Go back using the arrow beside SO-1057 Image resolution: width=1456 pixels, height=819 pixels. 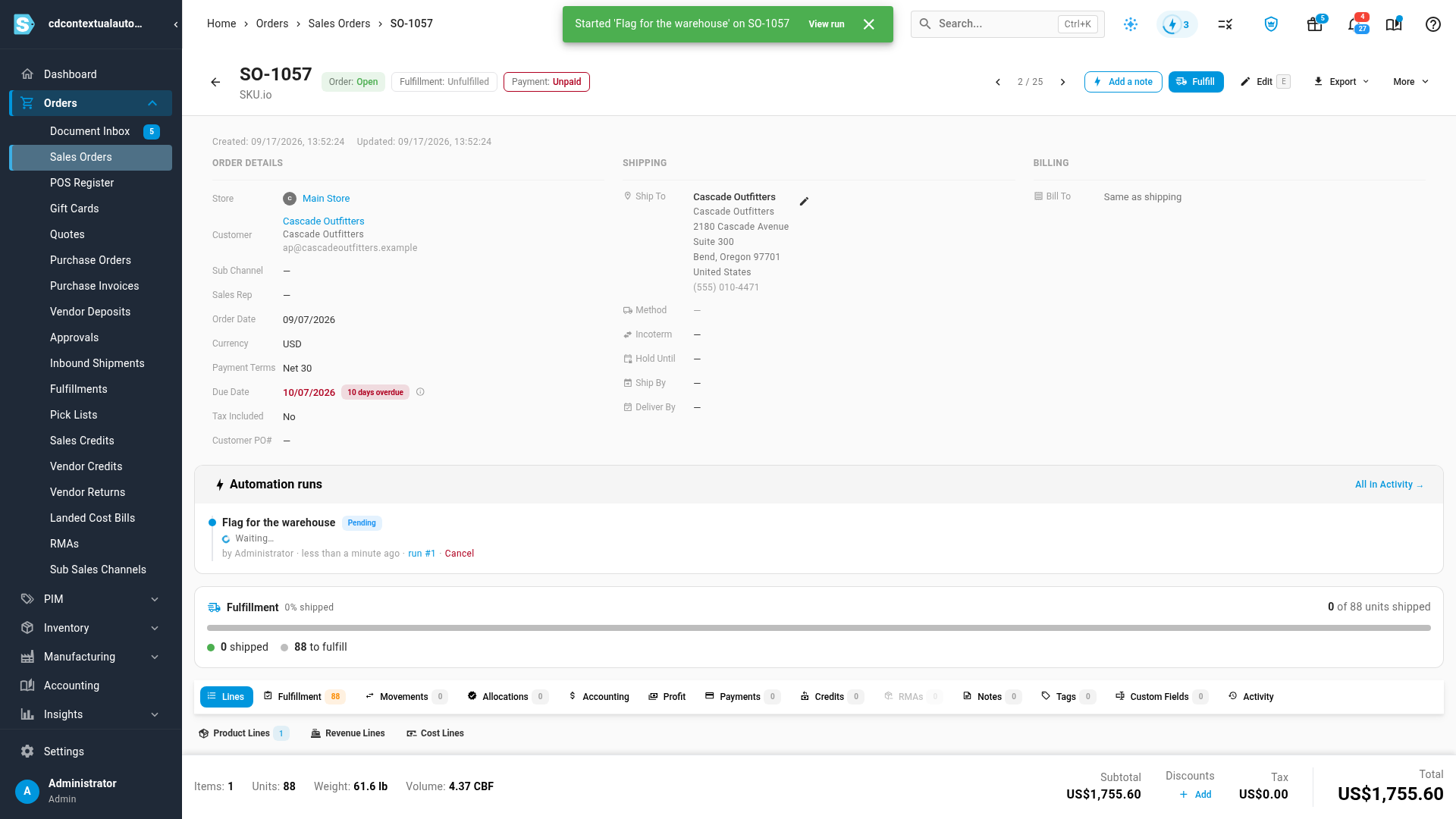click(x=215, y=82)
